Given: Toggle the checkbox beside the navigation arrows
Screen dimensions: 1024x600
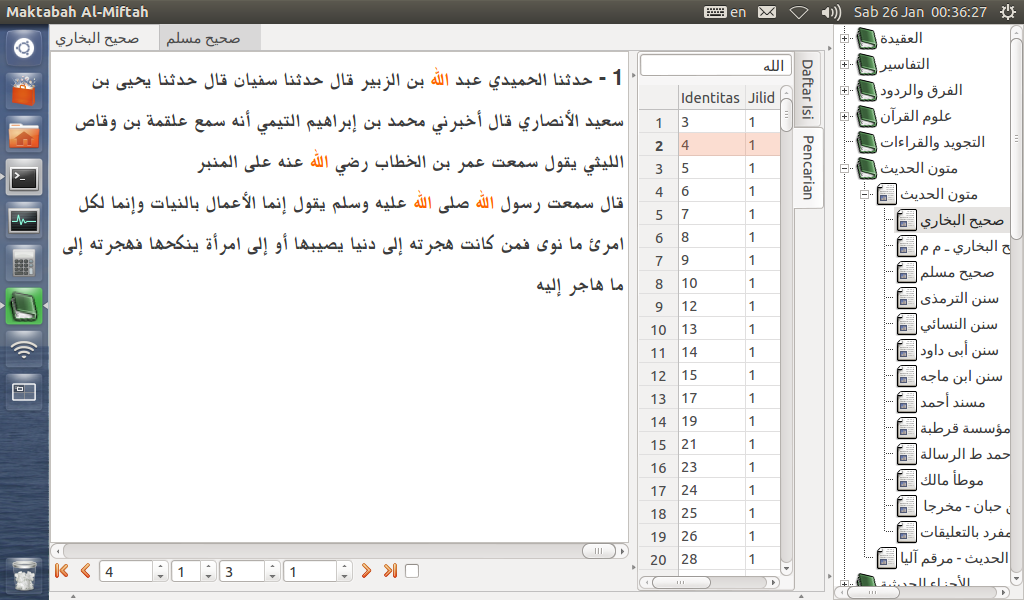Looking at the screenshot, I should 411,569.
